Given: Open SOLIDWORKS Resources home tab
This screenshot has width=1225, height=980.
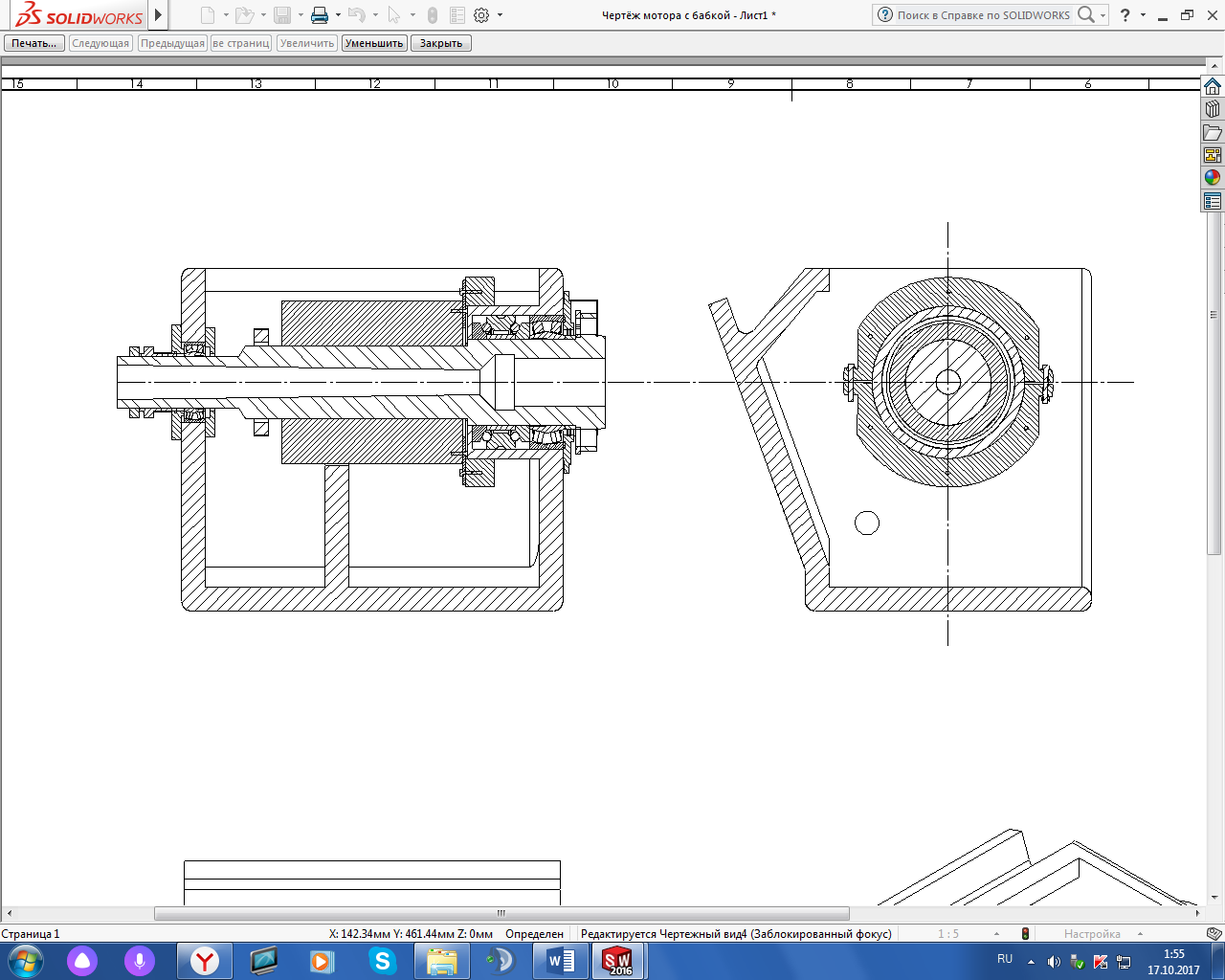Looking at the screenshot, I should click(1213, 86).
